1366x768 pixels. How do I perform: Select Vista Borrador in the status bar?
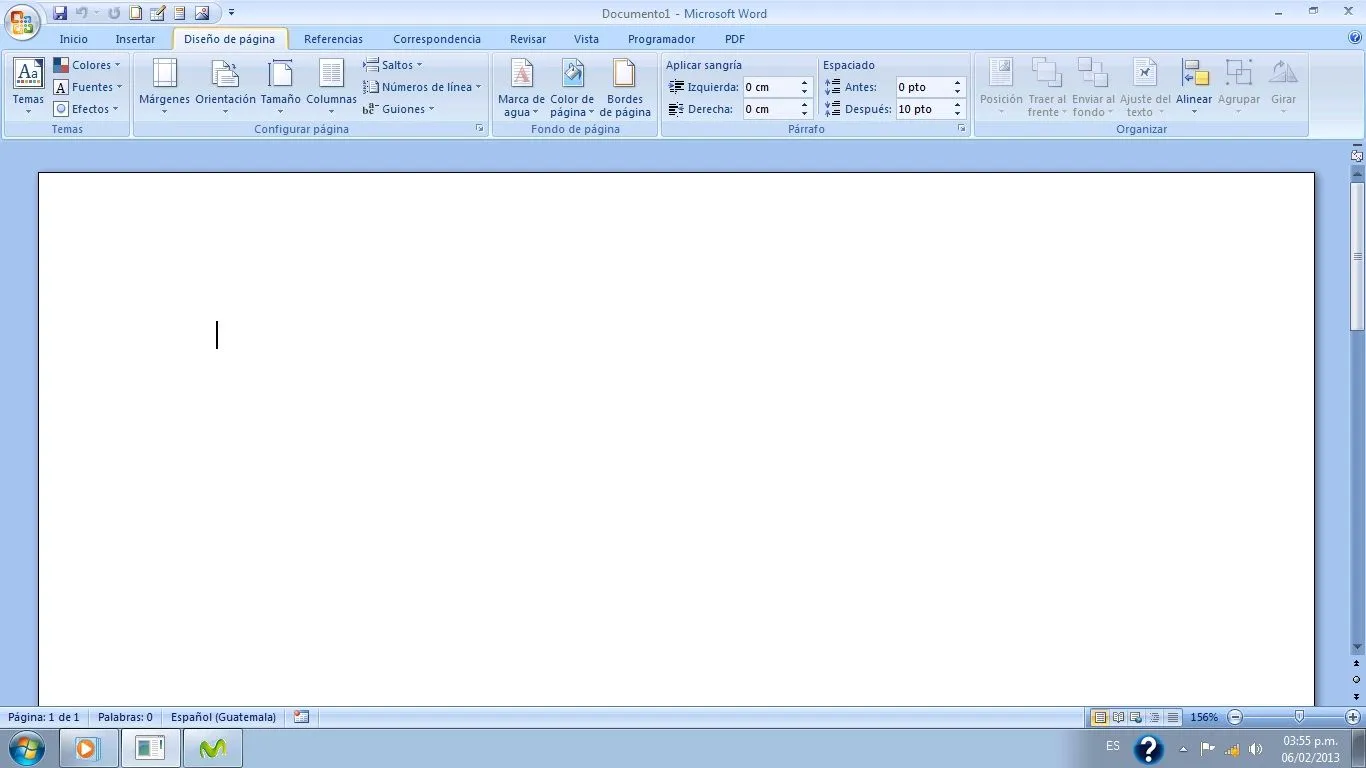click(1171, 717)
